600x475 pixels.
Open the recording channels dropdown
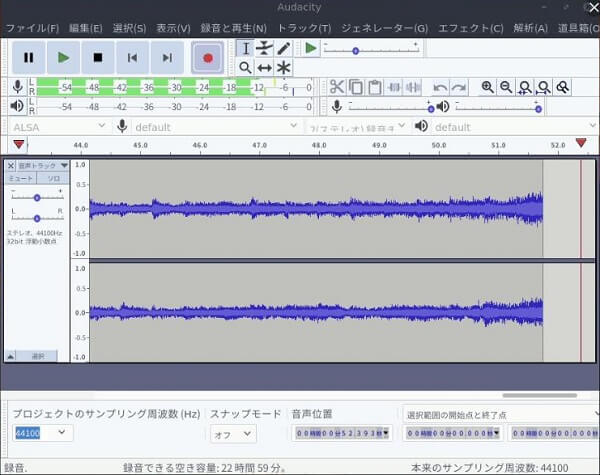[356, 126]
